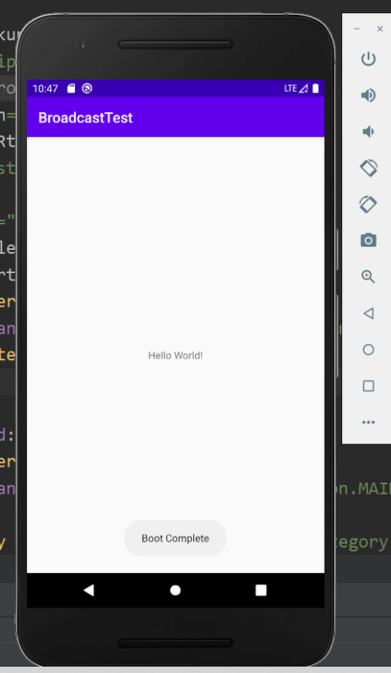Tap the Android Back navigation button
Image resolution: width=391 pixels, height=673 pixels.
(89, 590)
